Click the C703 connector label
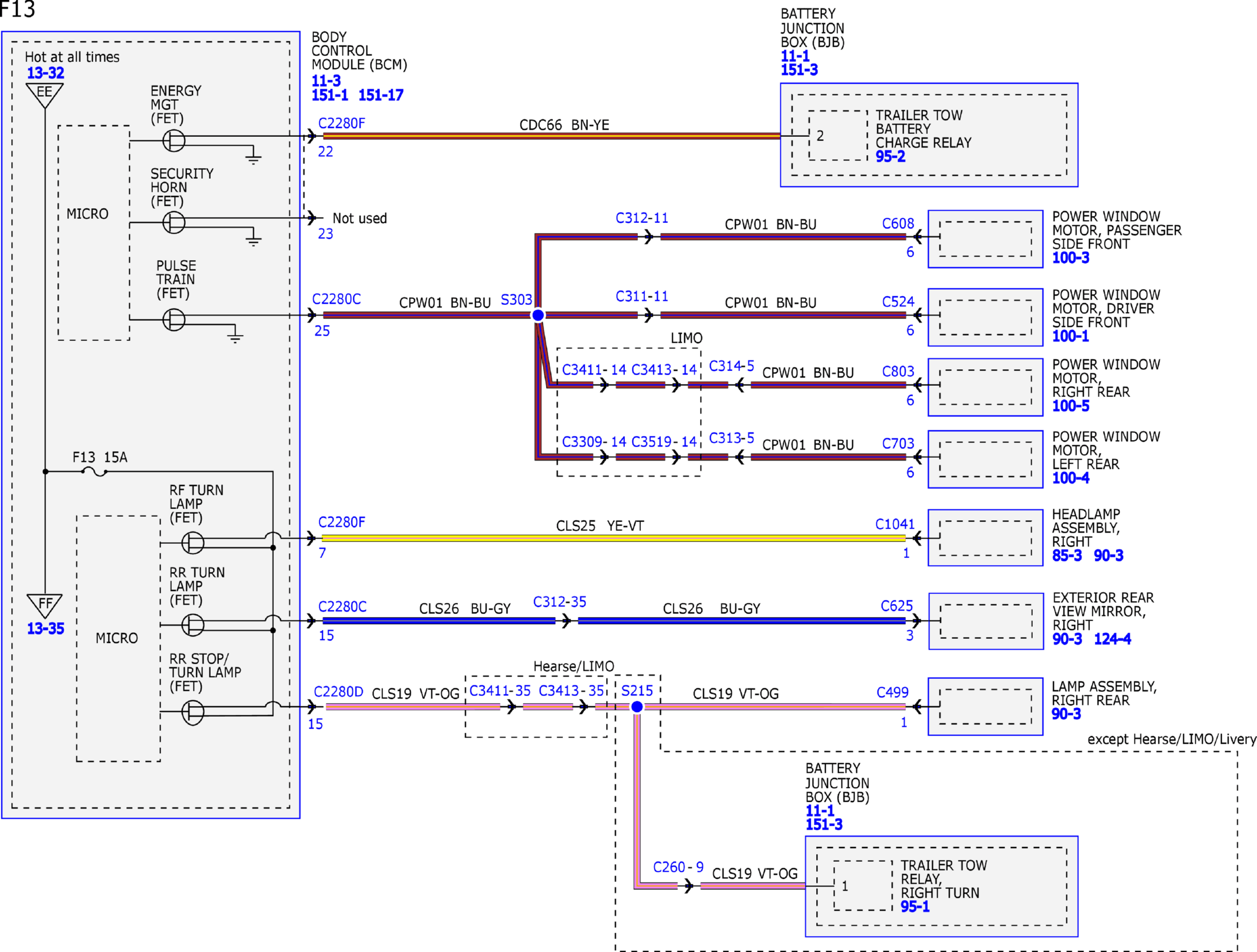Screen dimensions: 1257x952 pos(898,444)
